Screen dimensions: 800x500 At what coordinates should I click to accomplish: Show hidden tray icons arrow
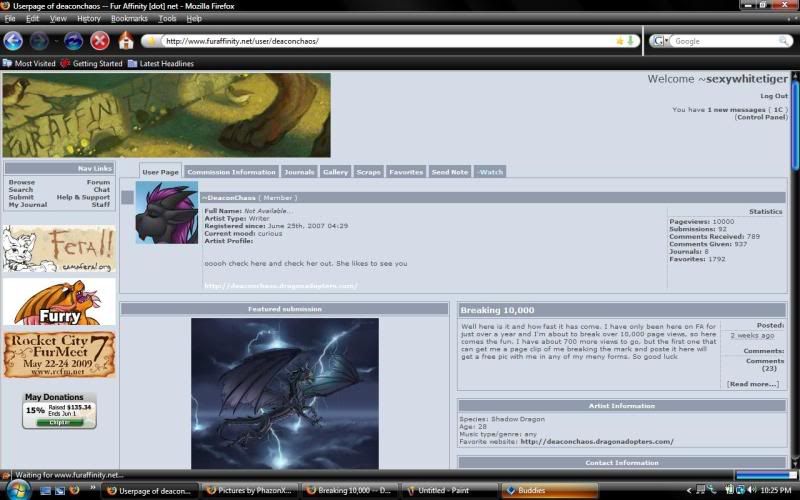click(688, 490)
